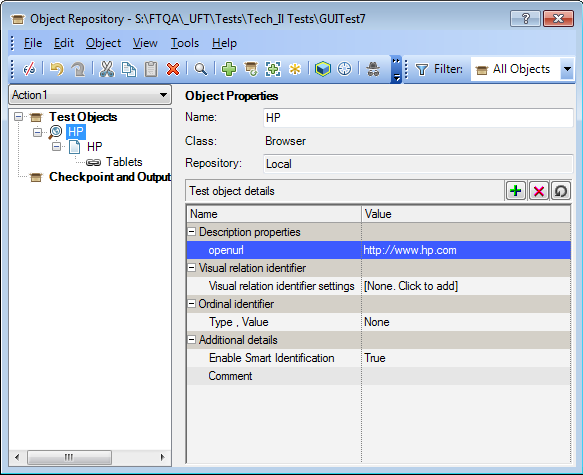Click the Find magnifier icon
The image size is (583, 475).
click(201, 69)
